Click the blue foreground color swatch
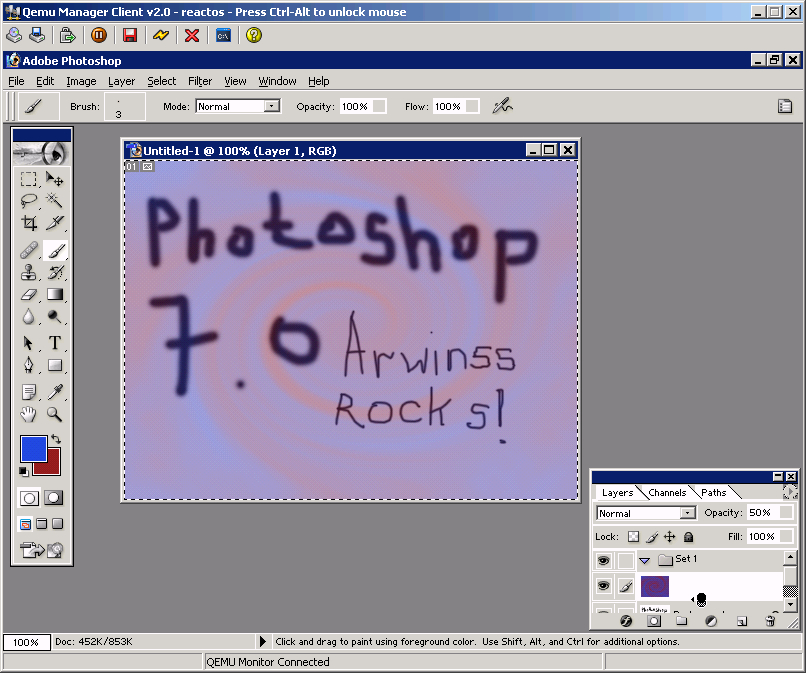 tap(33, 450)
